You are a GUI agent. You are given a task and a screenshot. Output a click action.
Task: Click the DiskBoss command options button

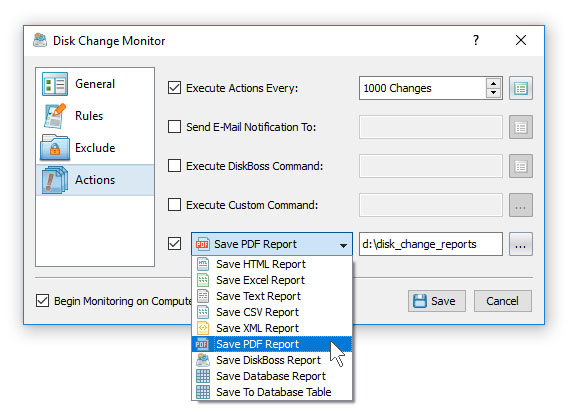521,166
